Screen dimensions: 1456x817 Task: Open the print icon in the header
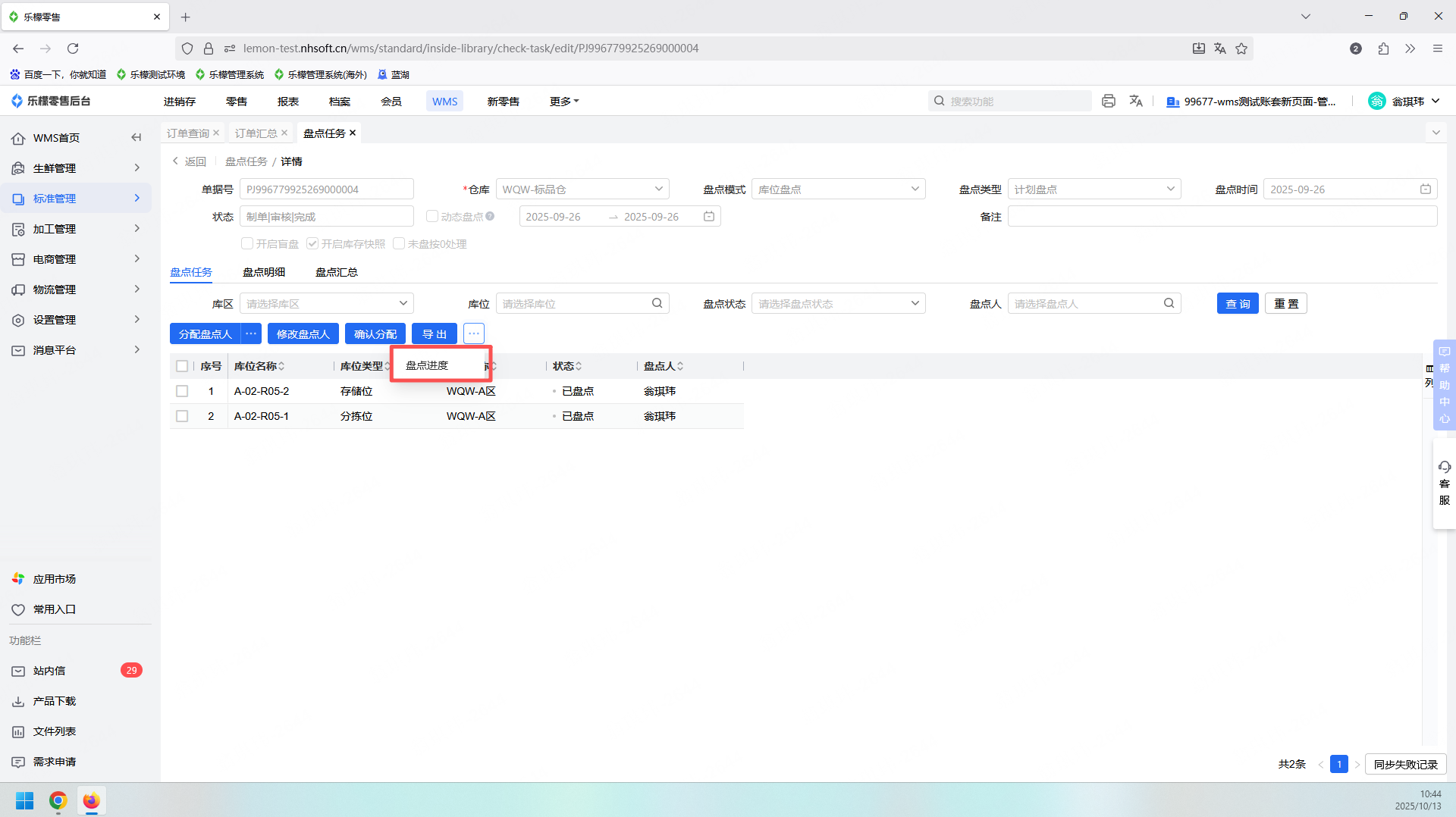[1109, 101]
